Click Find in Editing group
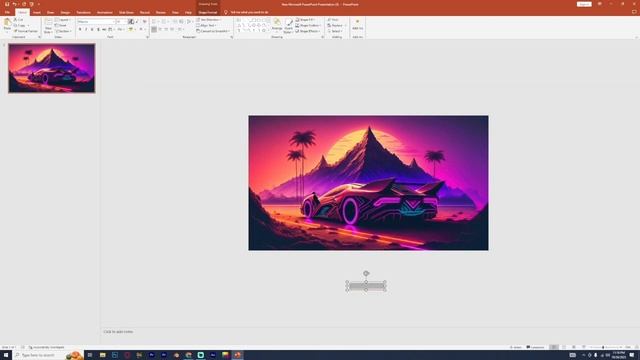 point(333,20)
